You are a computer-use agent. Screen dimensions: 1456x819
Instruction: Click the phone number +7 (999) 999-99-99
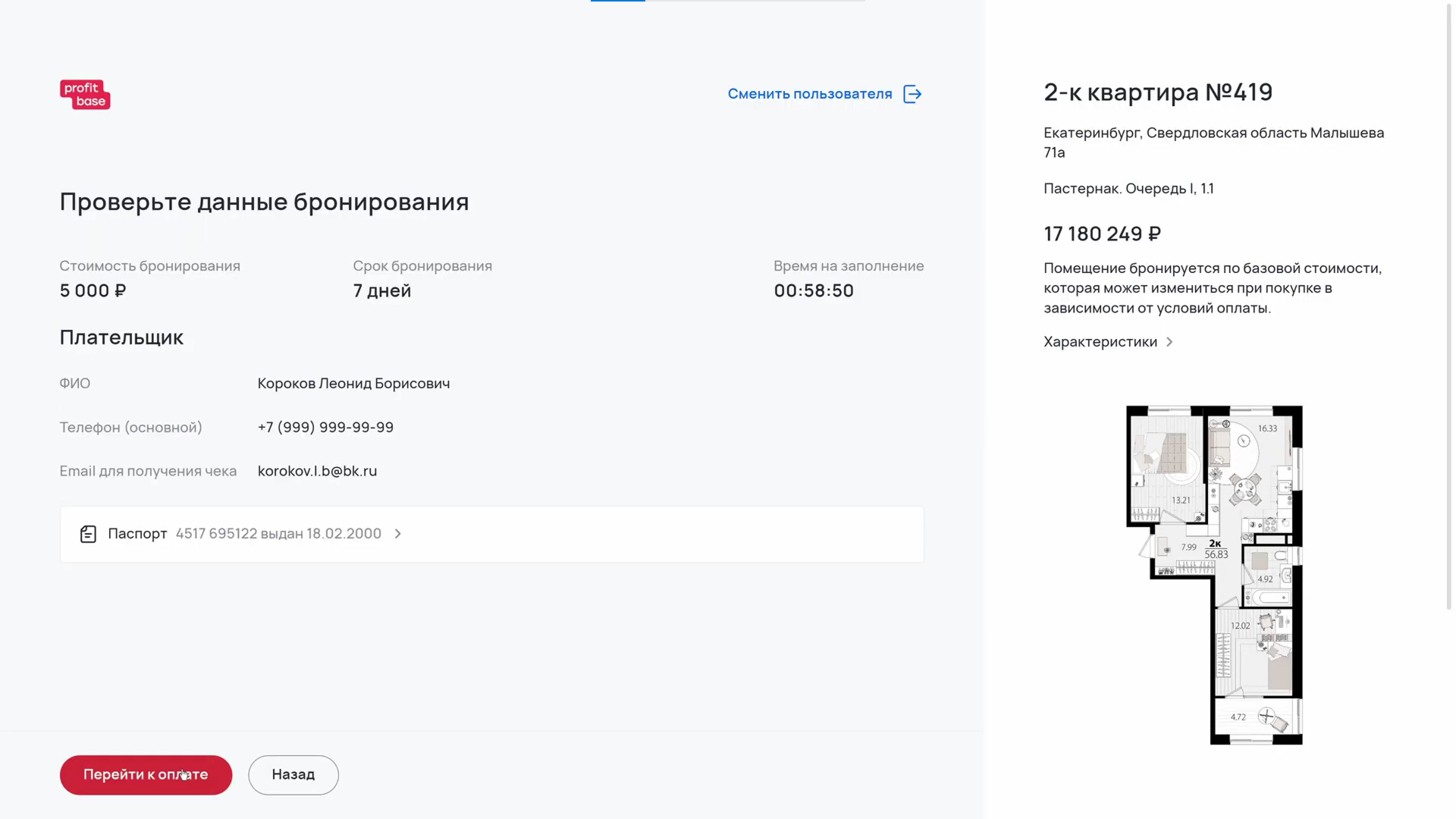coord(325,427)
